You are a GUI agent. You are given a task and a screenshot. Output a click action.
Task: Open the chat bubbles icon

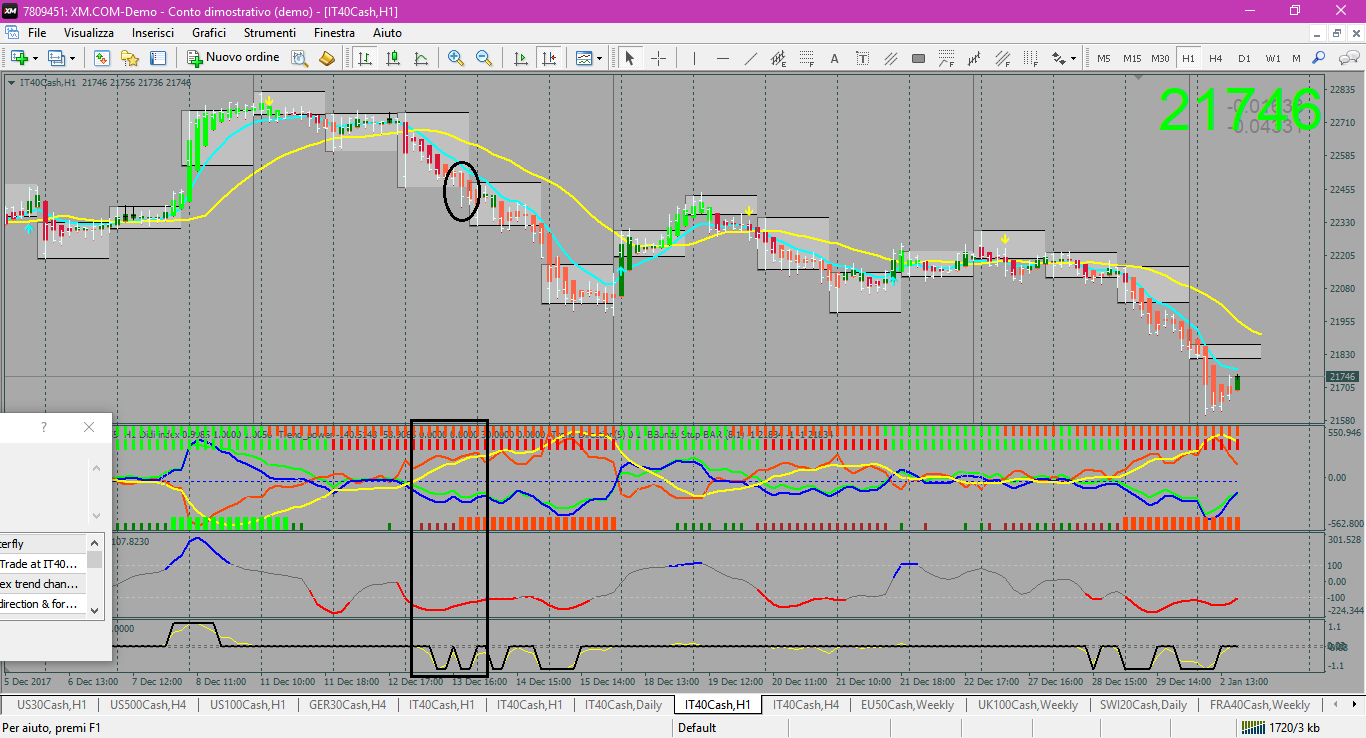pyautogui.click(x=1347, y=58)
